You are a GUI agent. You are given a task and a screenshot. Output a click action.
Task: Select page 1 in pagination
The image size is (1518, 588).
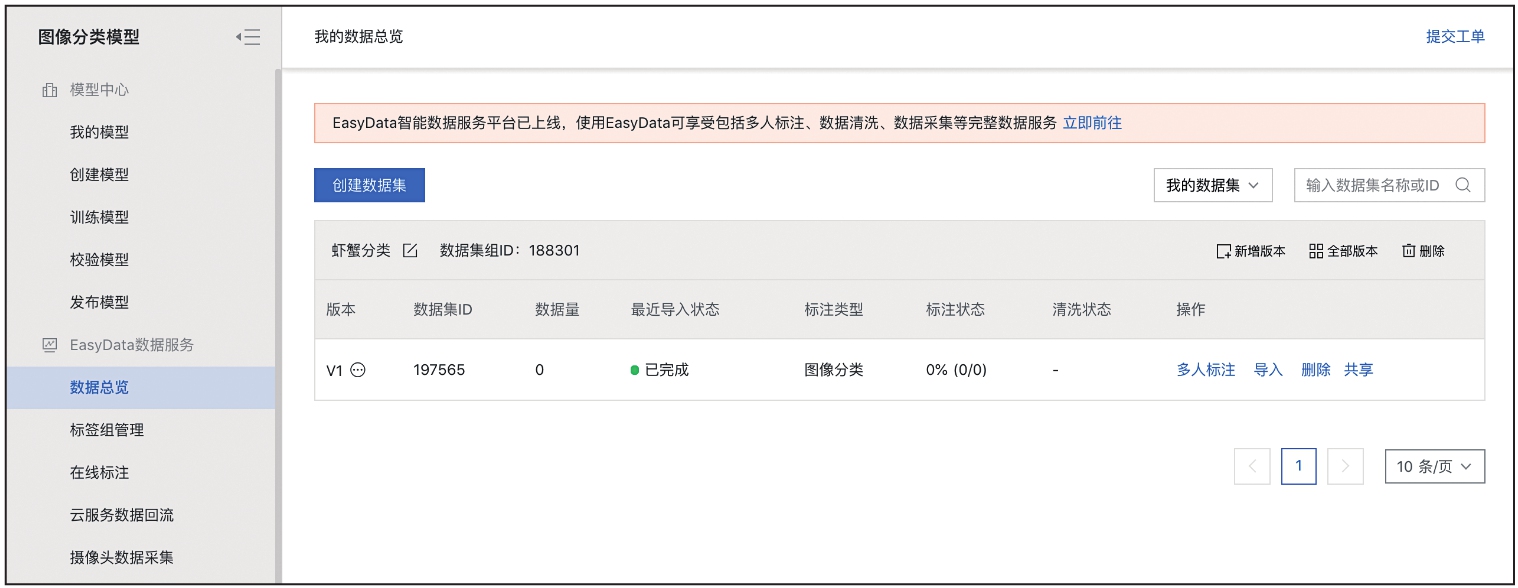pos(1299,466)
